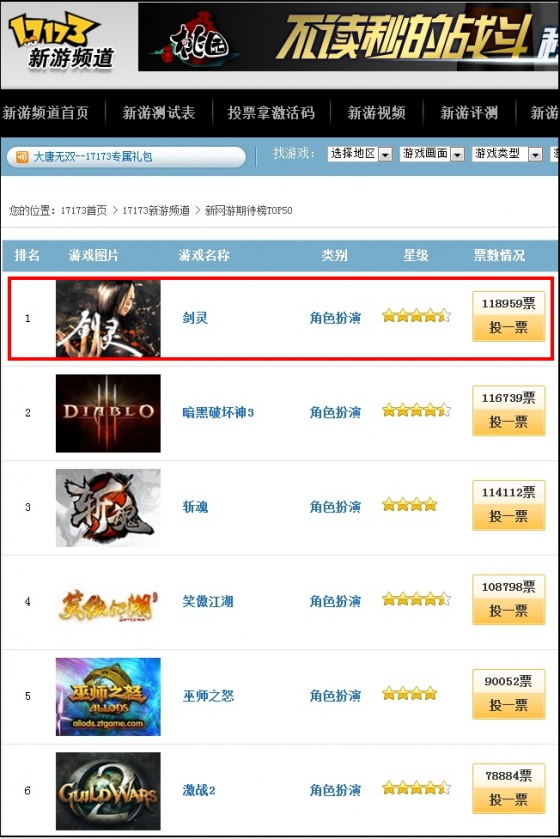Open the 剑灵 game thumbnail
Image resolution: width=560 pixels, height=839 pixels.
click(x=108, y=318)
